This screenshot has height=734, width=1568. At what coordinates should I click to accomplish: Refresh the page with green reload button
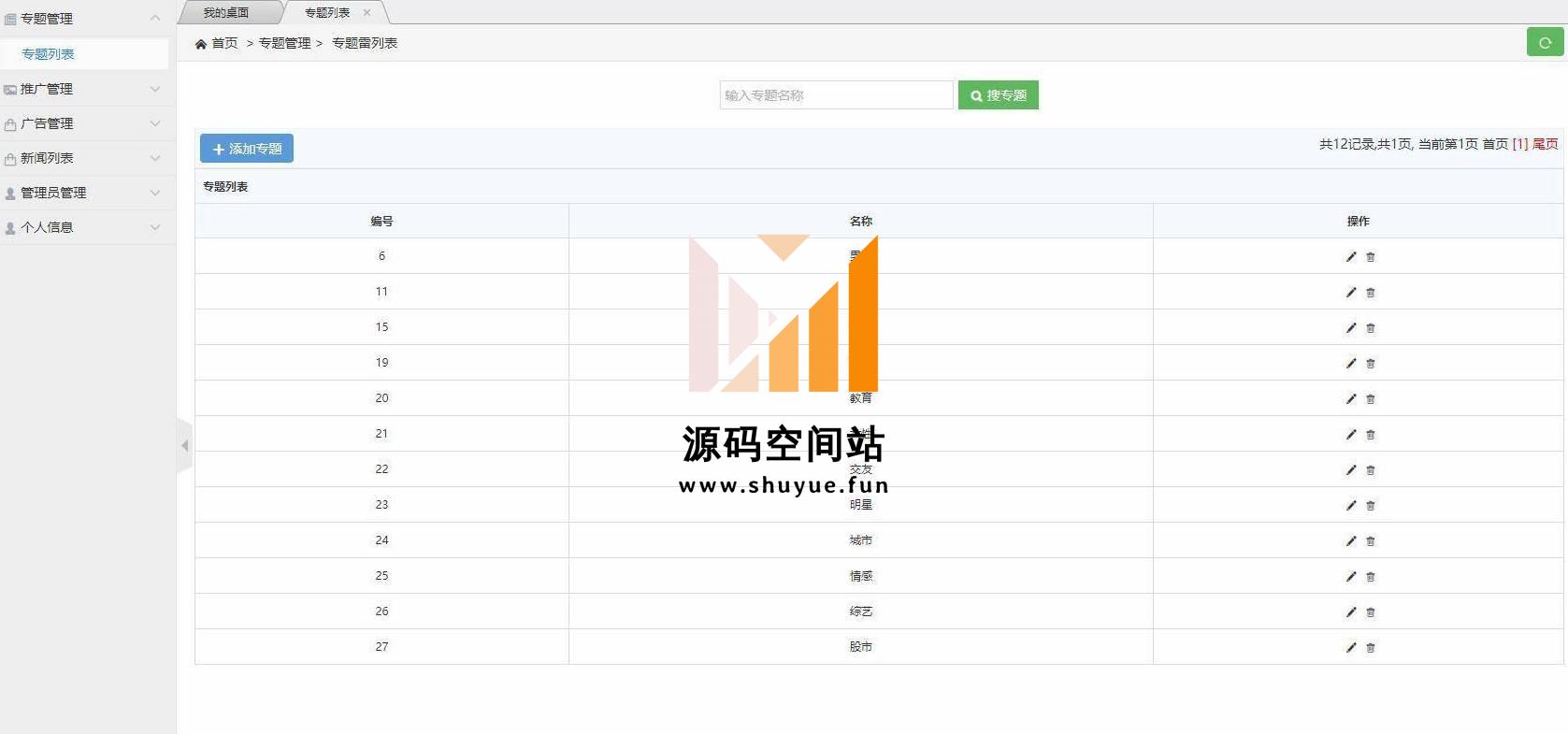[1545, 42]
